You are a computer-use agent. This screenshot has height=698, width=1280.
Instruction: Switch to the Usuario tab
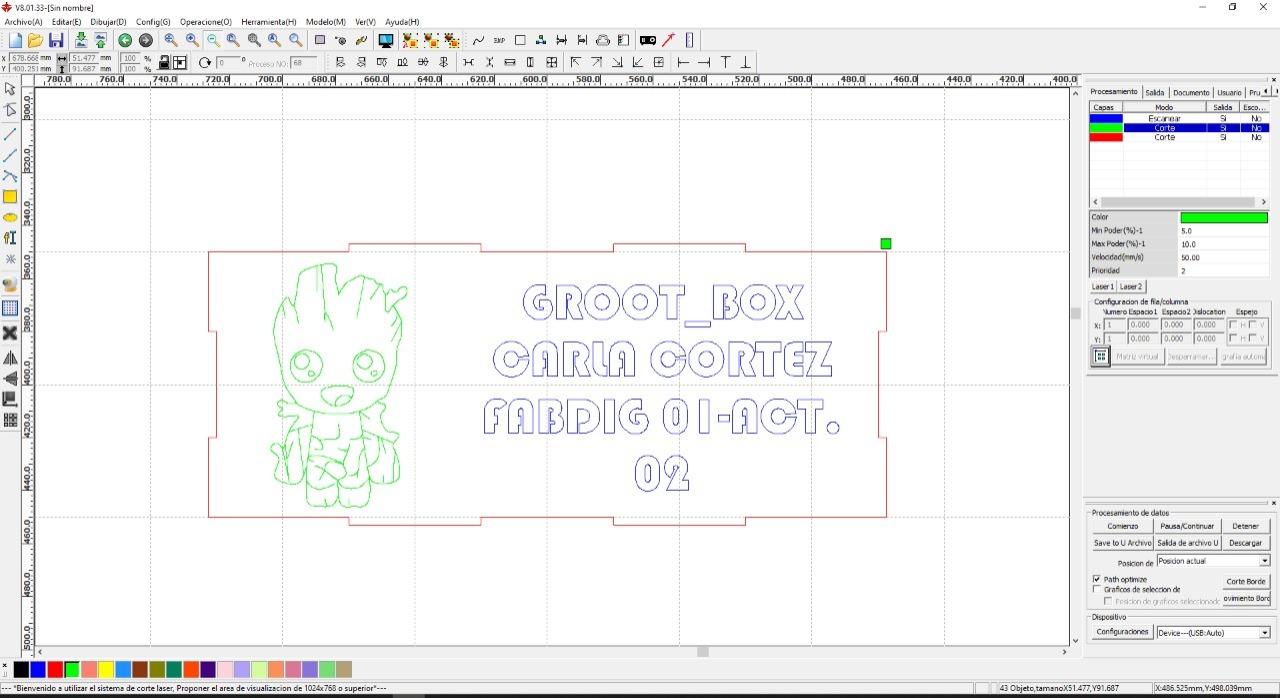[x=1229, y=92]
